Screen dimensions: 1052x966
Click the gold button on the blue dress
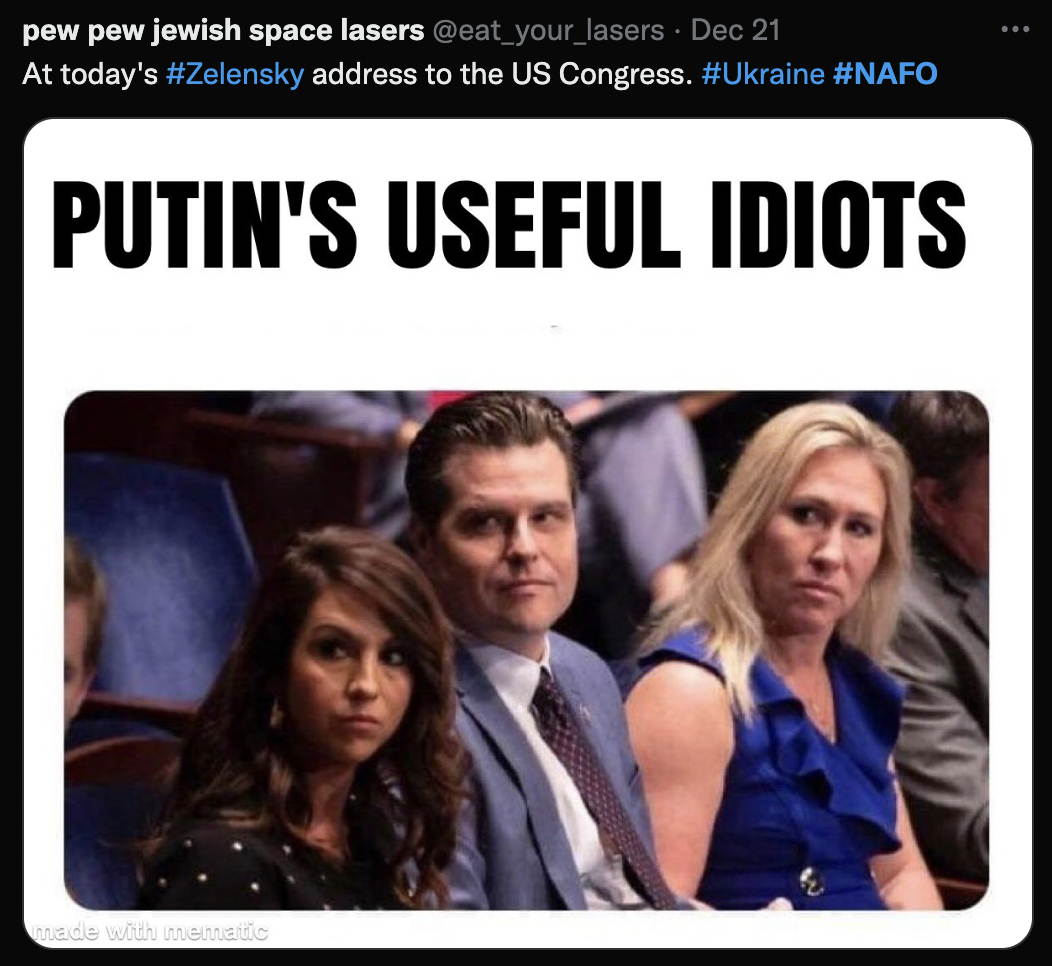pyautogui.click(x=811, y=880)
